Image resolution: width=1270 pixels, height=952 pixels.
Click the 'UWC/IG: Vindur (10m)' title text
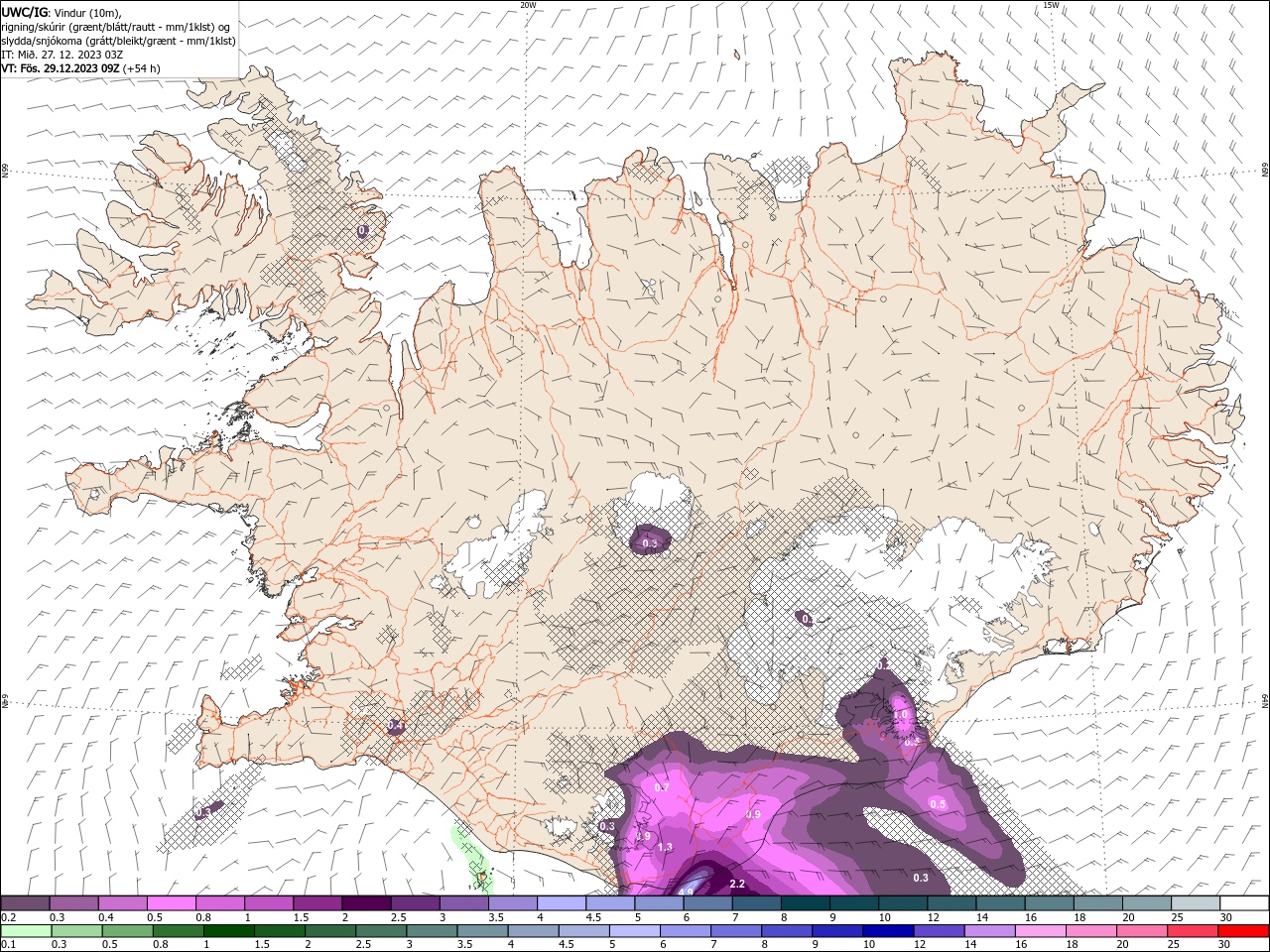point(61,12)
